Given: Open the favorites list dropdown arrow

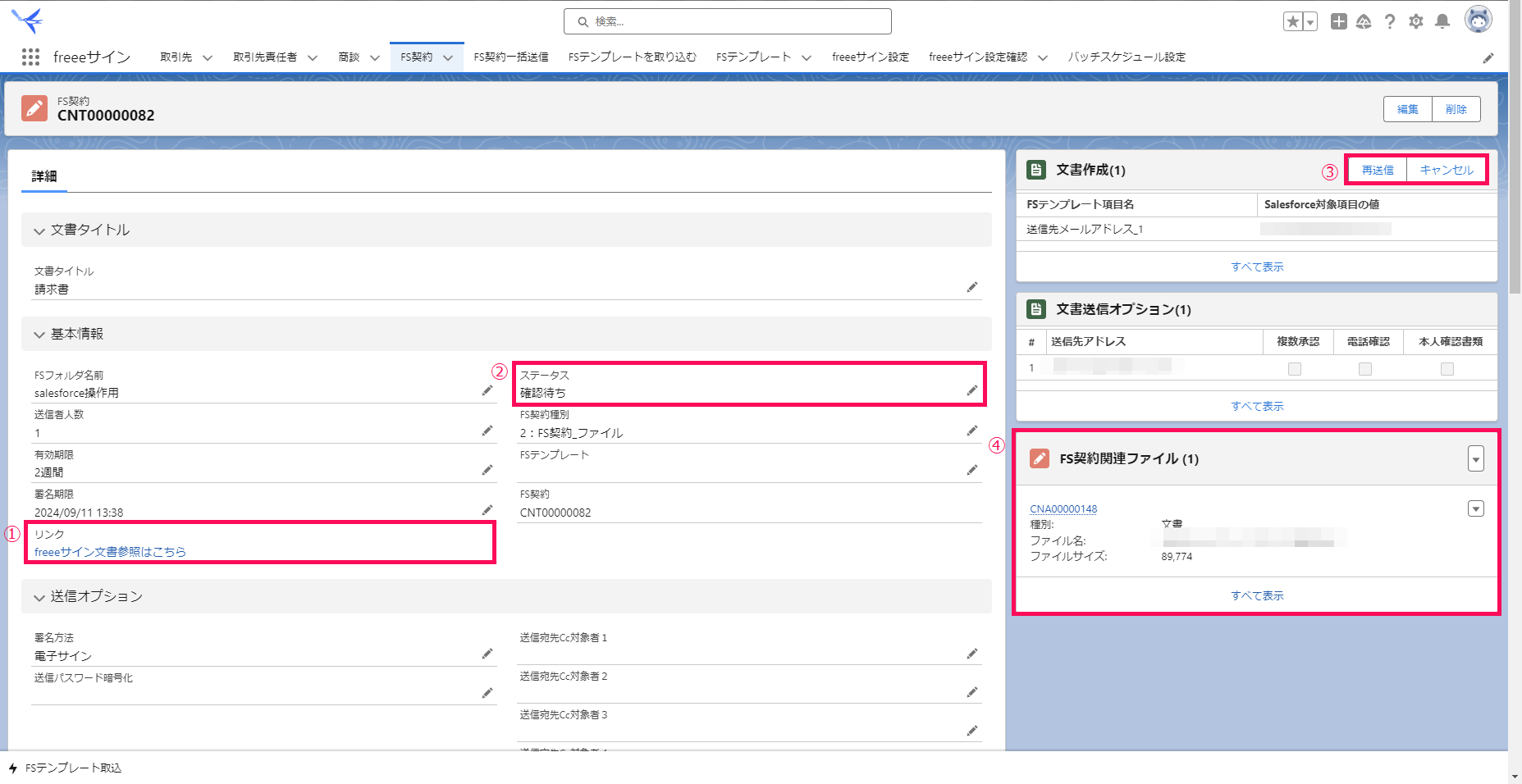Looking at the screenshot, I should click(x=1310, y=22).
